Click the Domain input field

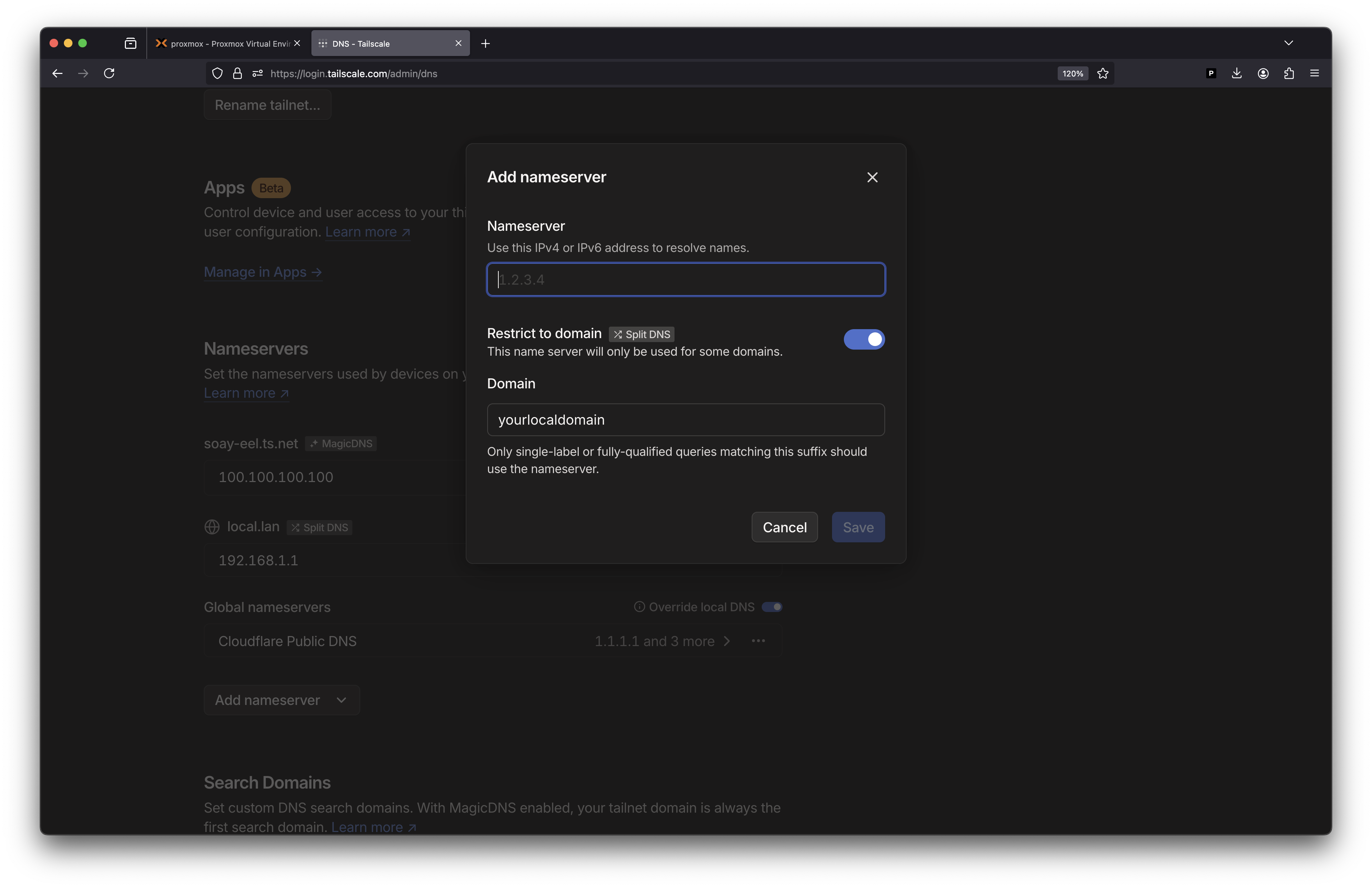coord(686,420)
